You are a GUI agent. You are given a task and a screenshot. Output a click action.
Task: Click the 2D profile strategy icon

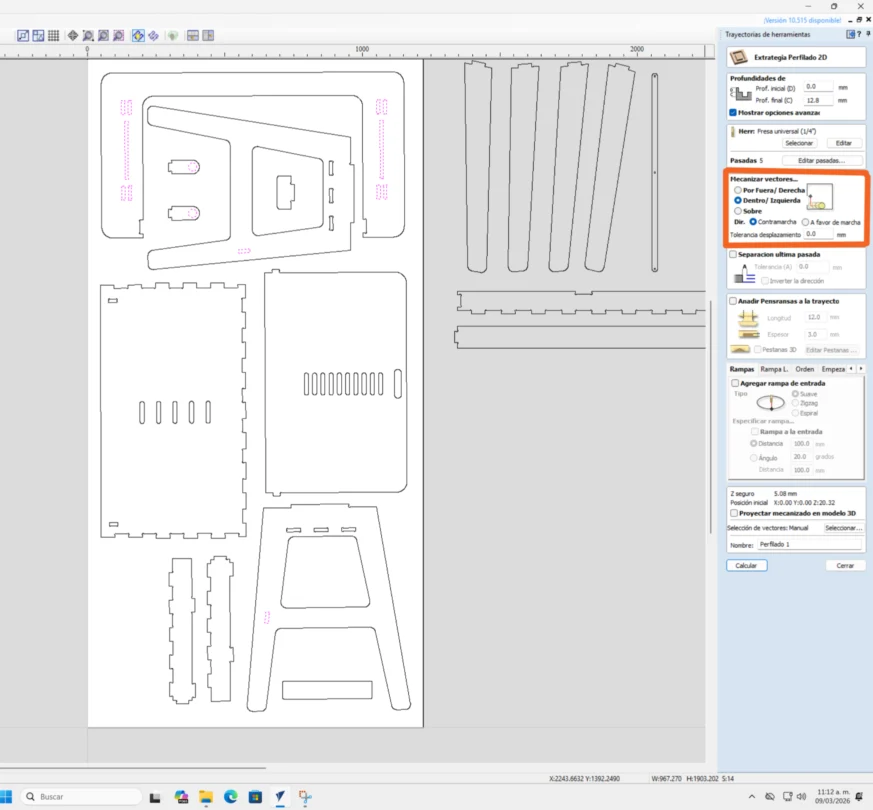pos(738,58)
